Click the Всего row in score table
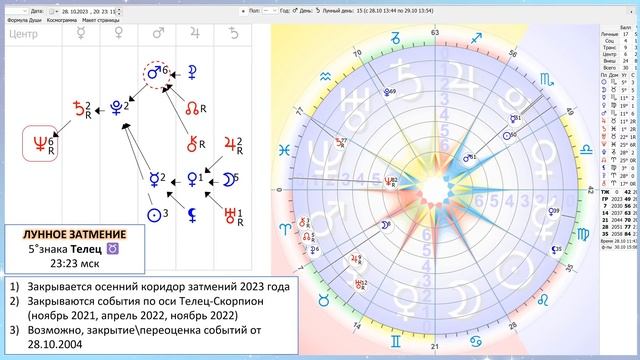 (x=620, y=68)
